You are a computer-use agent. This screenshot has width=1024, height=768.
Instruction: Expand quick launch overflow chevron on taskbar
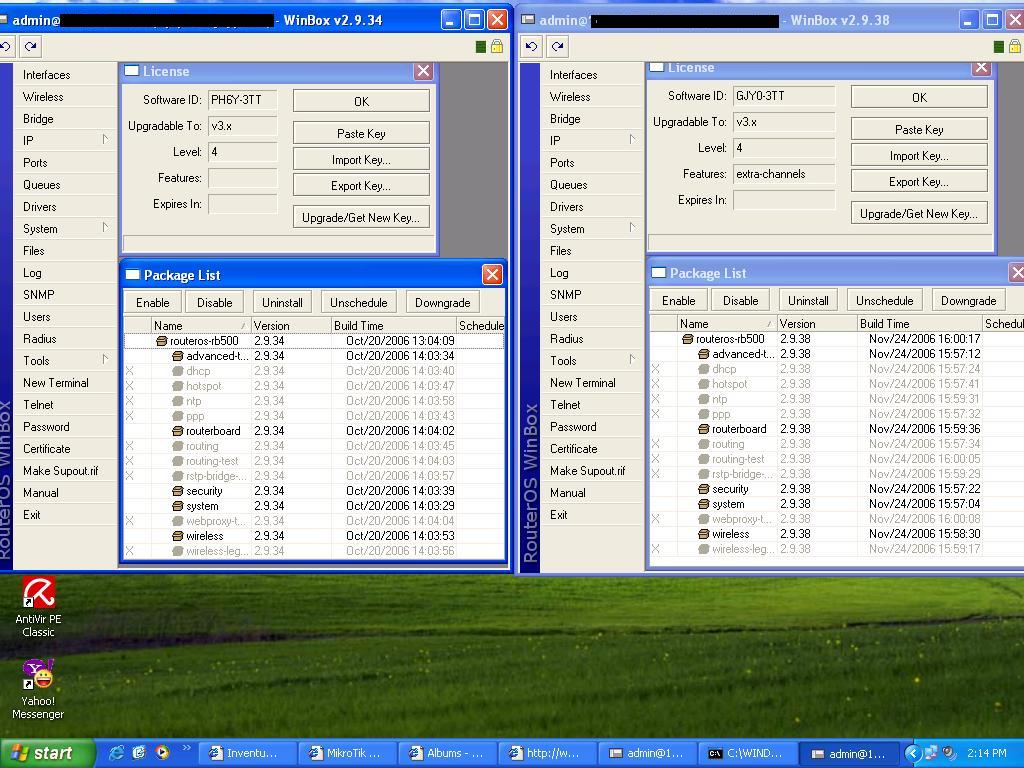(187, 748)
